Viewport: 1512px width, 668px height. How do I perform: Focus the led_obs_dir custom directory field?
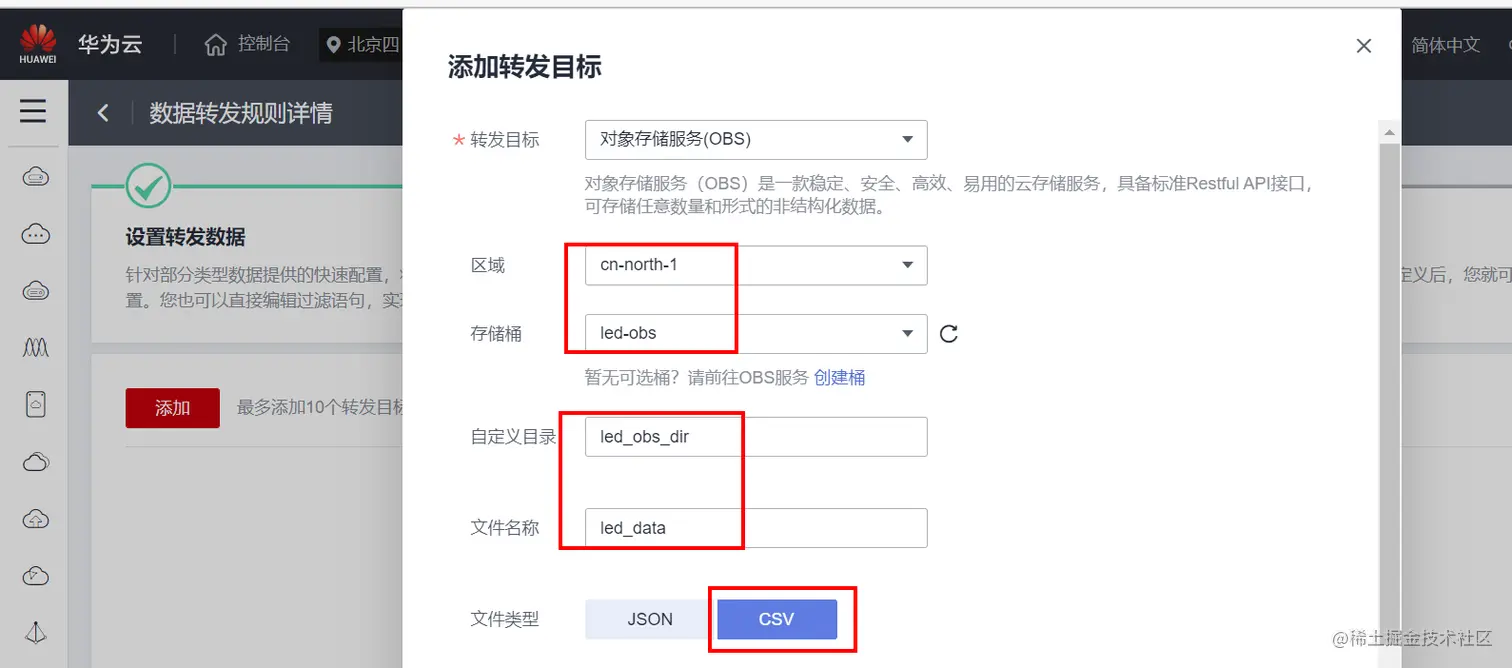(x=756, y=437)
